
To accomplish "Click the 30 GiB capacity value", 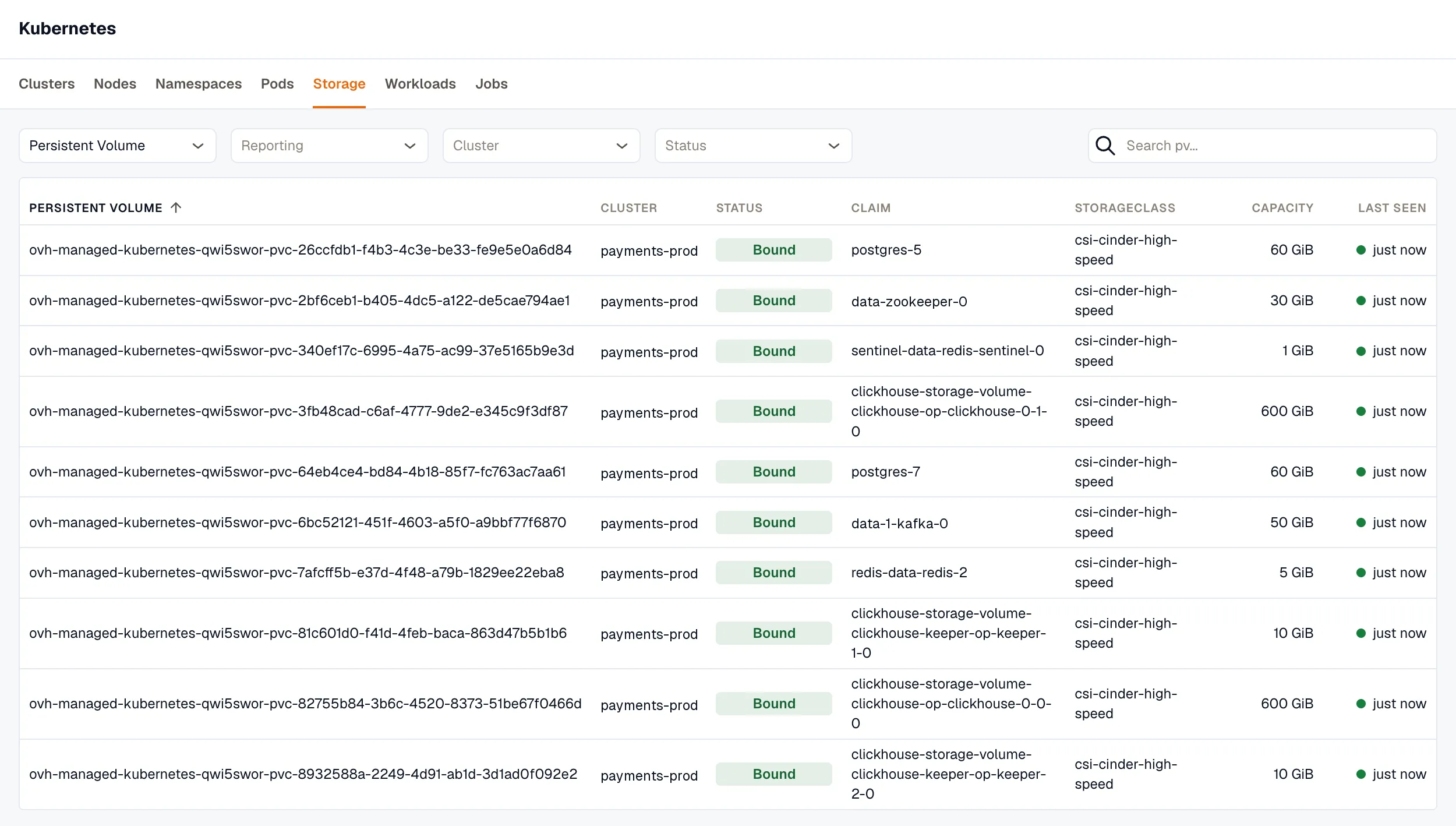I will [x=1291, y=301].
